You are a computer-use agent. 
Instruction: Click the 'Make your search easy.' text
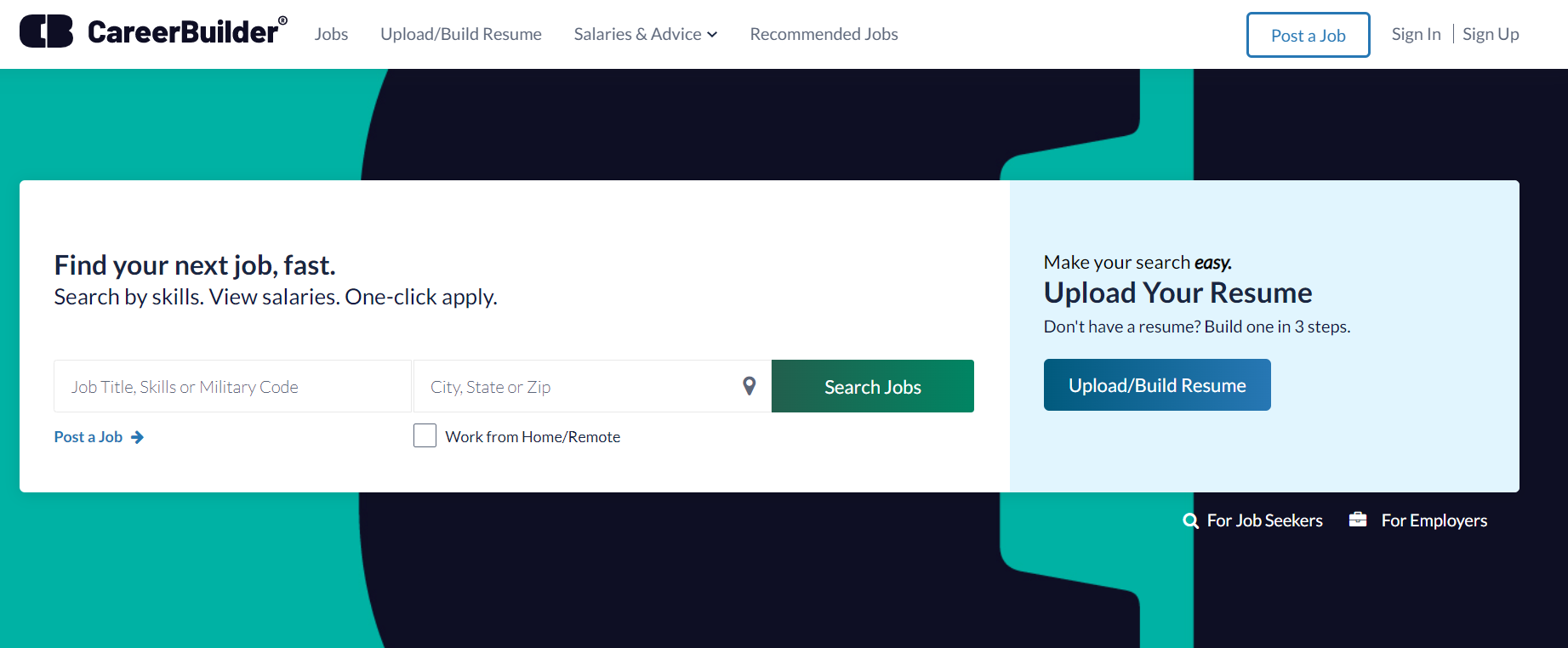coord(1138,262)
